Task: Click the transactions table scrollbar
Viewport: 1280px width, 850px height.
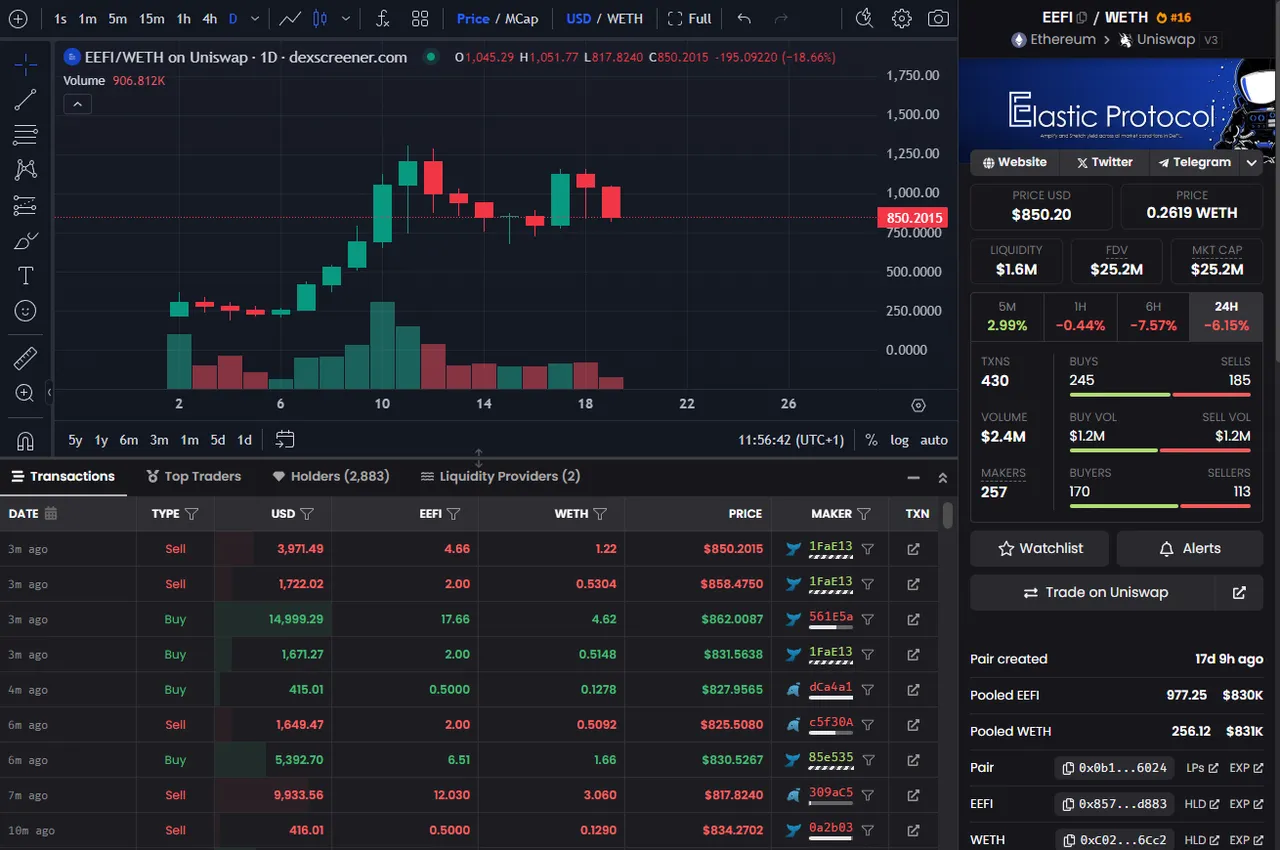Action: (947, 515)
